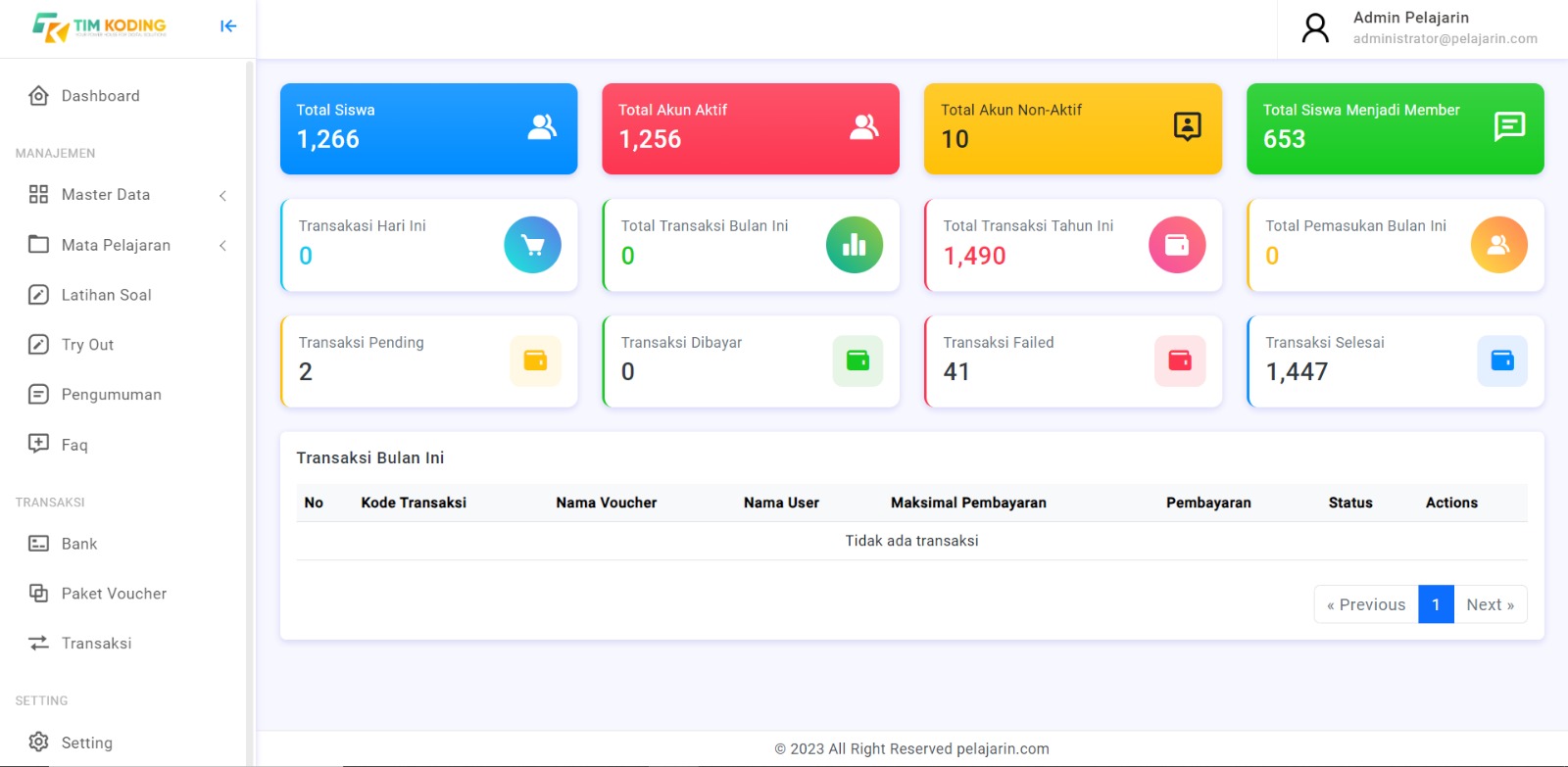Viewport: 1568px width, 767px height.
Task: Click the Kode Transaksi column header
Action: (414, 503)
